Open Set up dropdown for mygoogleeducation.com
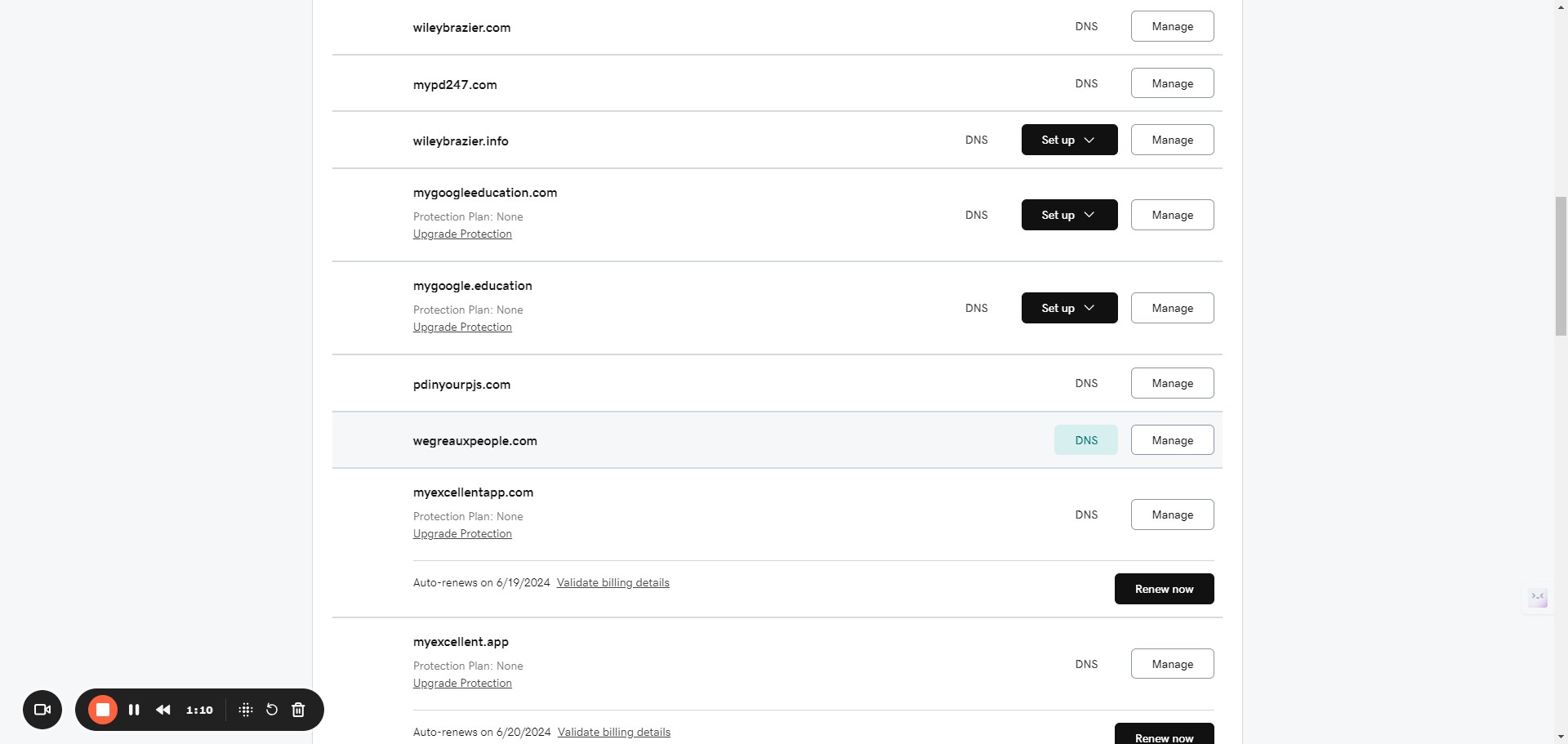 1069,215
